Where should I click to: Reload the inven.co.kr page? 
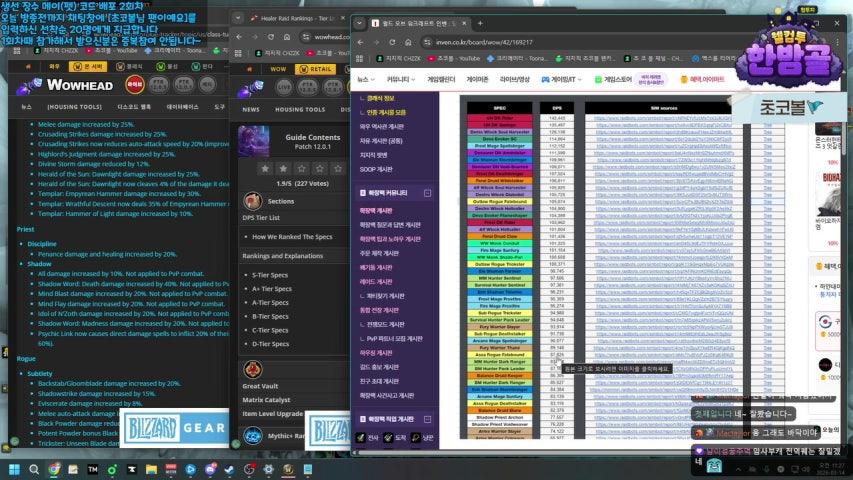[393, 40]
